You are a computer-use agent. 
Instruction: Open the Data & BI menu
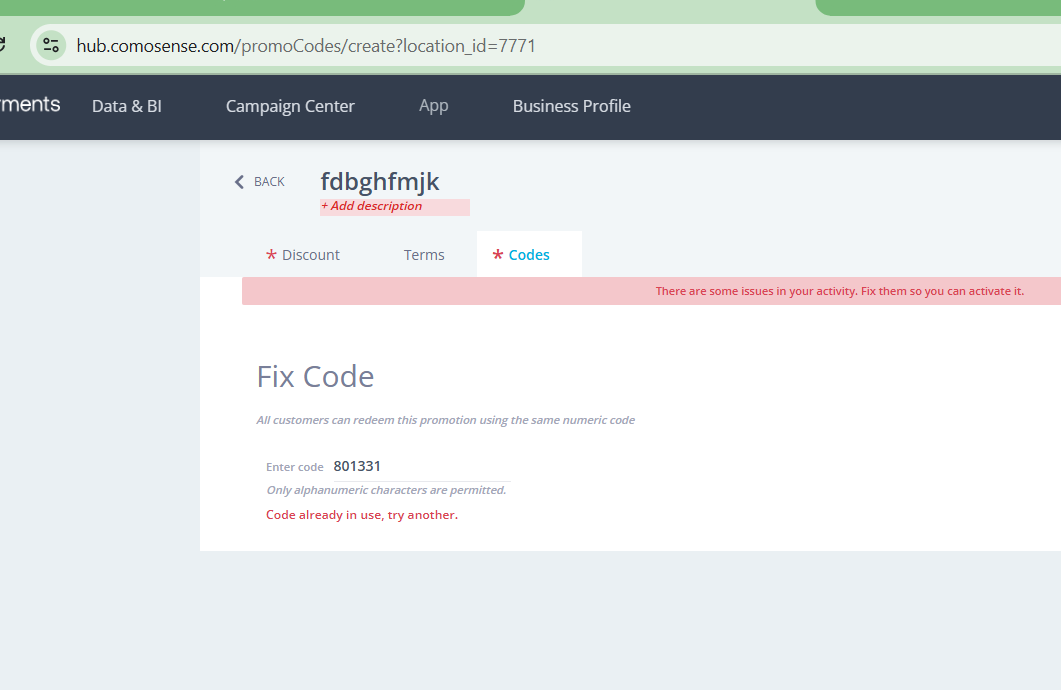pyautogui.click(x=126, y=106)
